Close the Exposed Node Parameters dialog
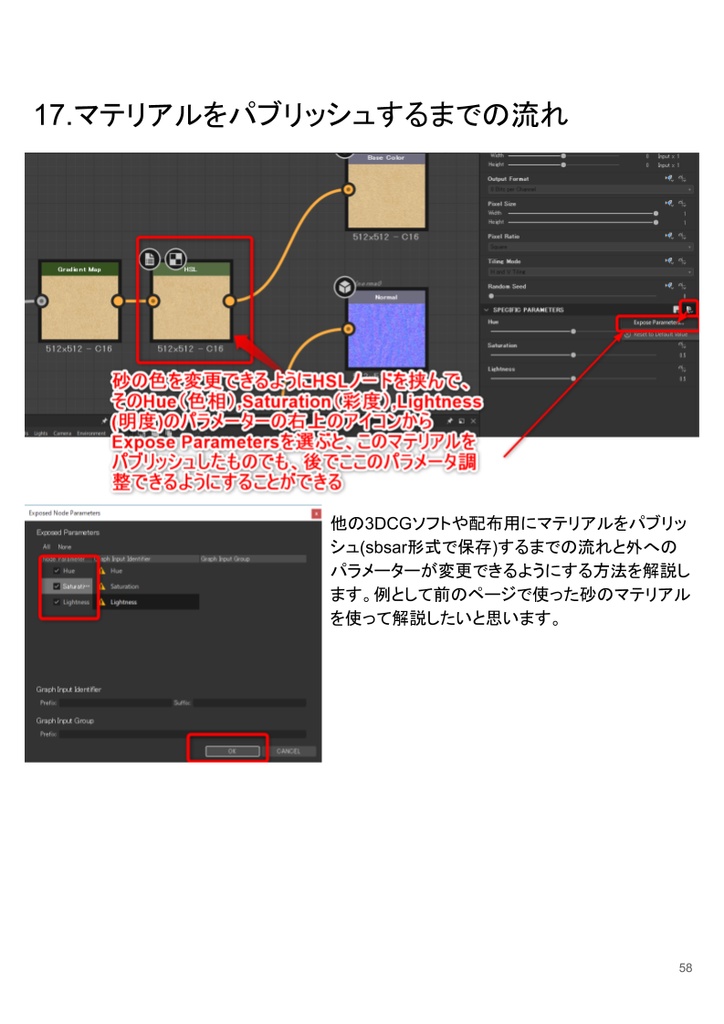Screen dimensions: 724x1024 point(316,514)
